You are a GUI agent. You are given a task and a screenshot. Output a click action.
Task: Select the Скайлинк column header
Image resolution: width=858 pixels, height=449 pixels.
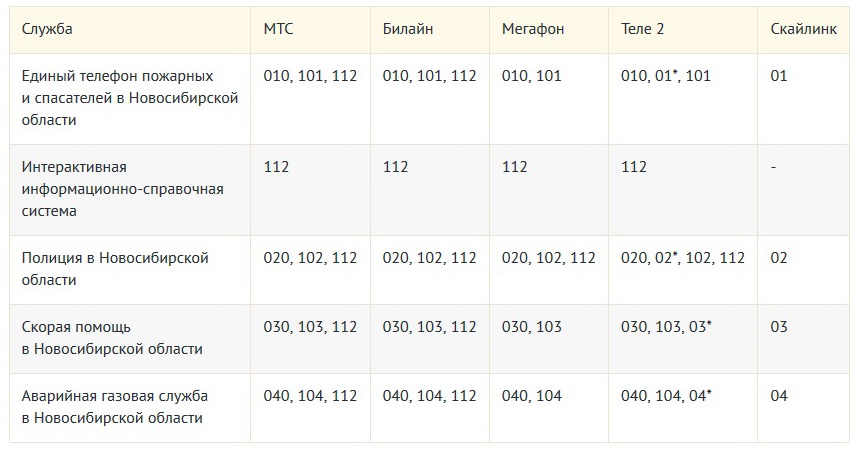[804, 29]
